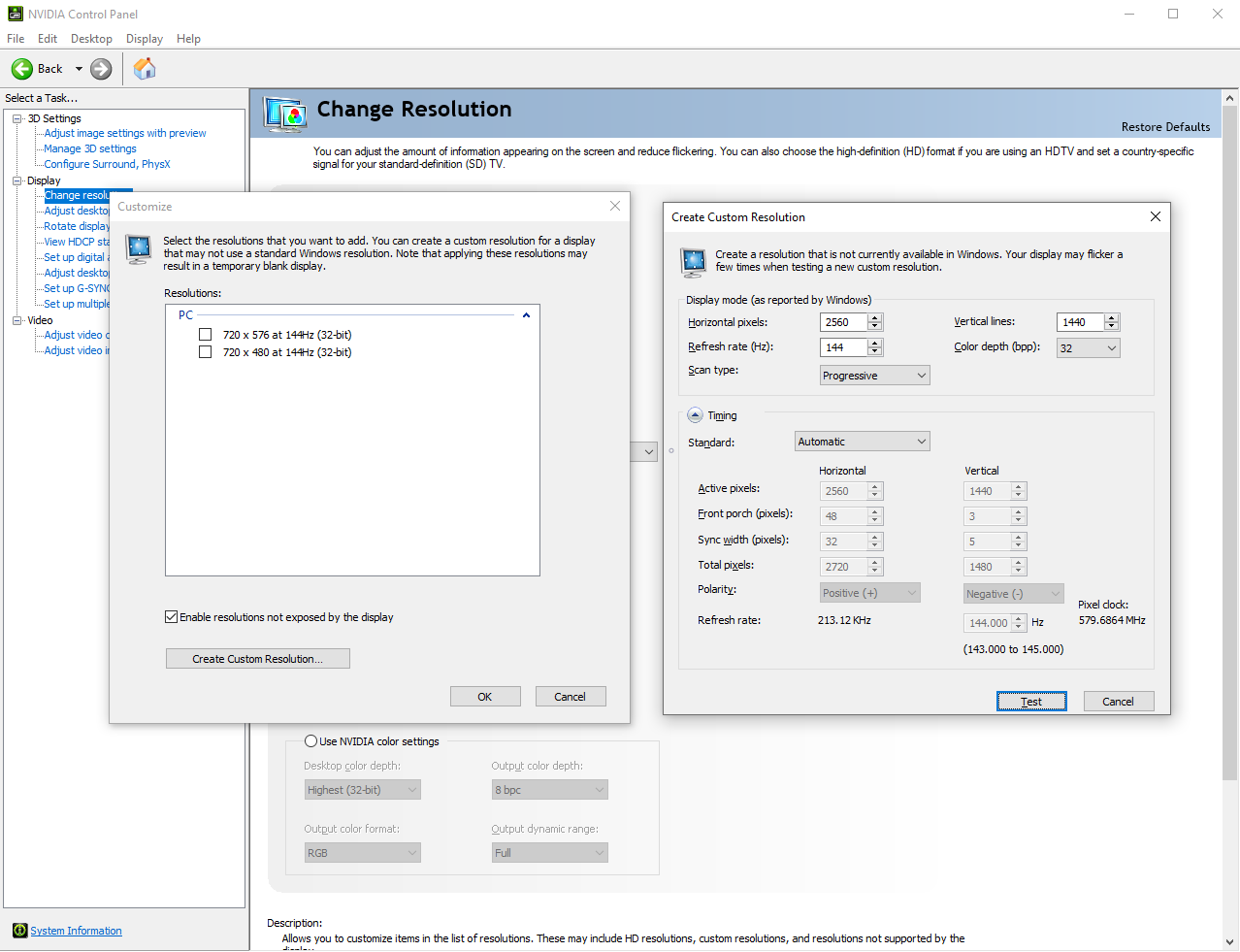
Task: Increase Horizontal pixels with up spinner
Action: 875,318
